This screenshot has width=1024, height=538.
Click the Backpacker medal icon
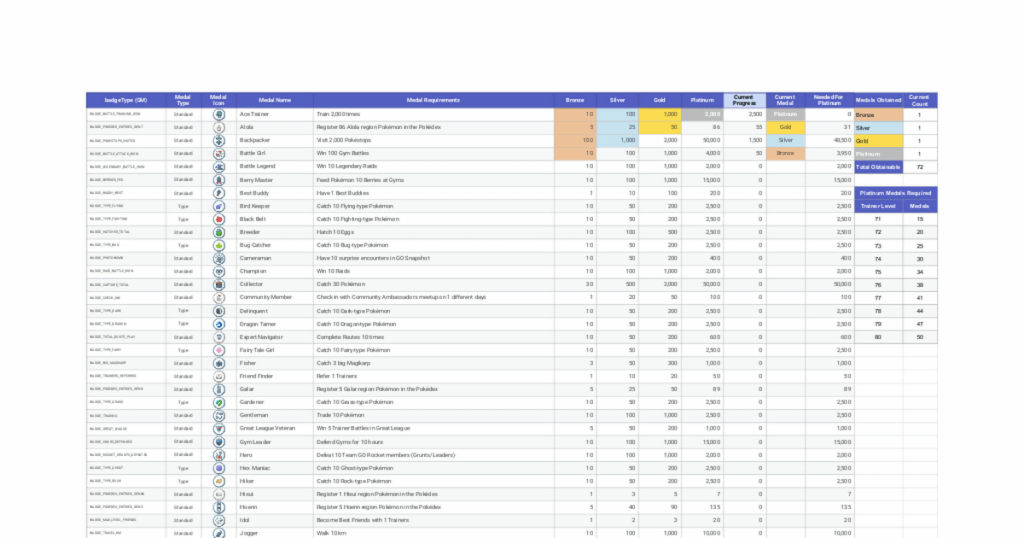pos(219,140)
